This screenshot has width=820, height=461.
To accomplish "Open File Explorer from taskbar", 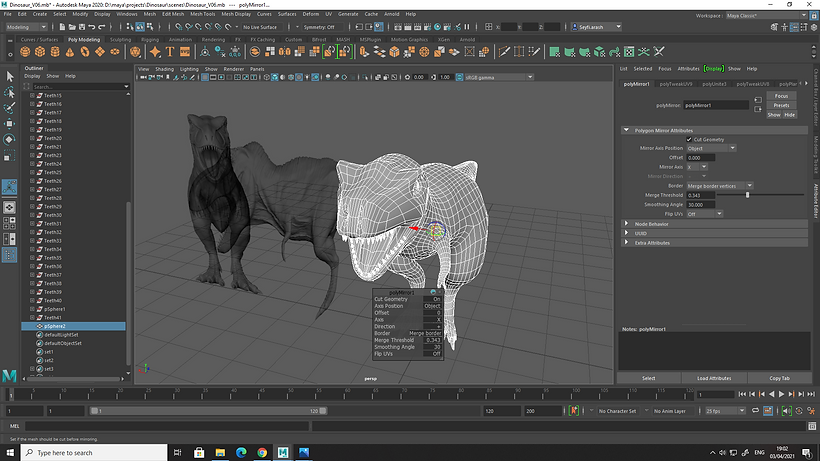I will [x=220, y=453].
